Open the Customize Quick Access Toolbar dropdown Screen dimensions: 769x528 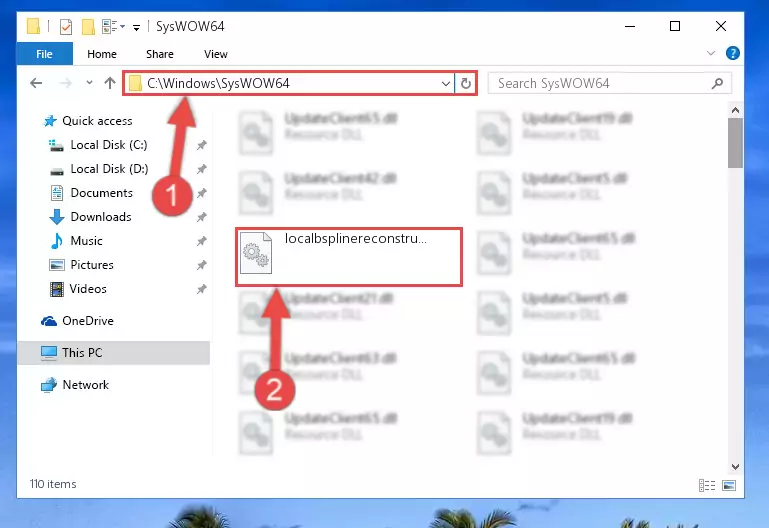coord(136,27)
